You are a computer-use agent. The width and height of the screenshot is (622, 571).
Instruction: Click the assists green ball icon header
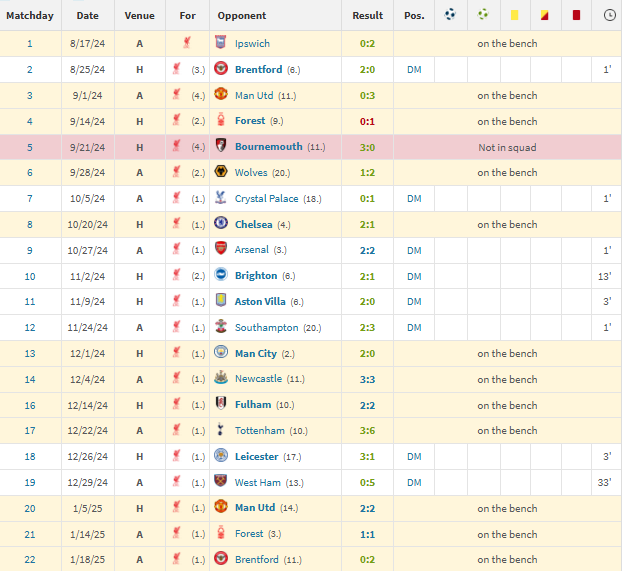pos(483,15)
